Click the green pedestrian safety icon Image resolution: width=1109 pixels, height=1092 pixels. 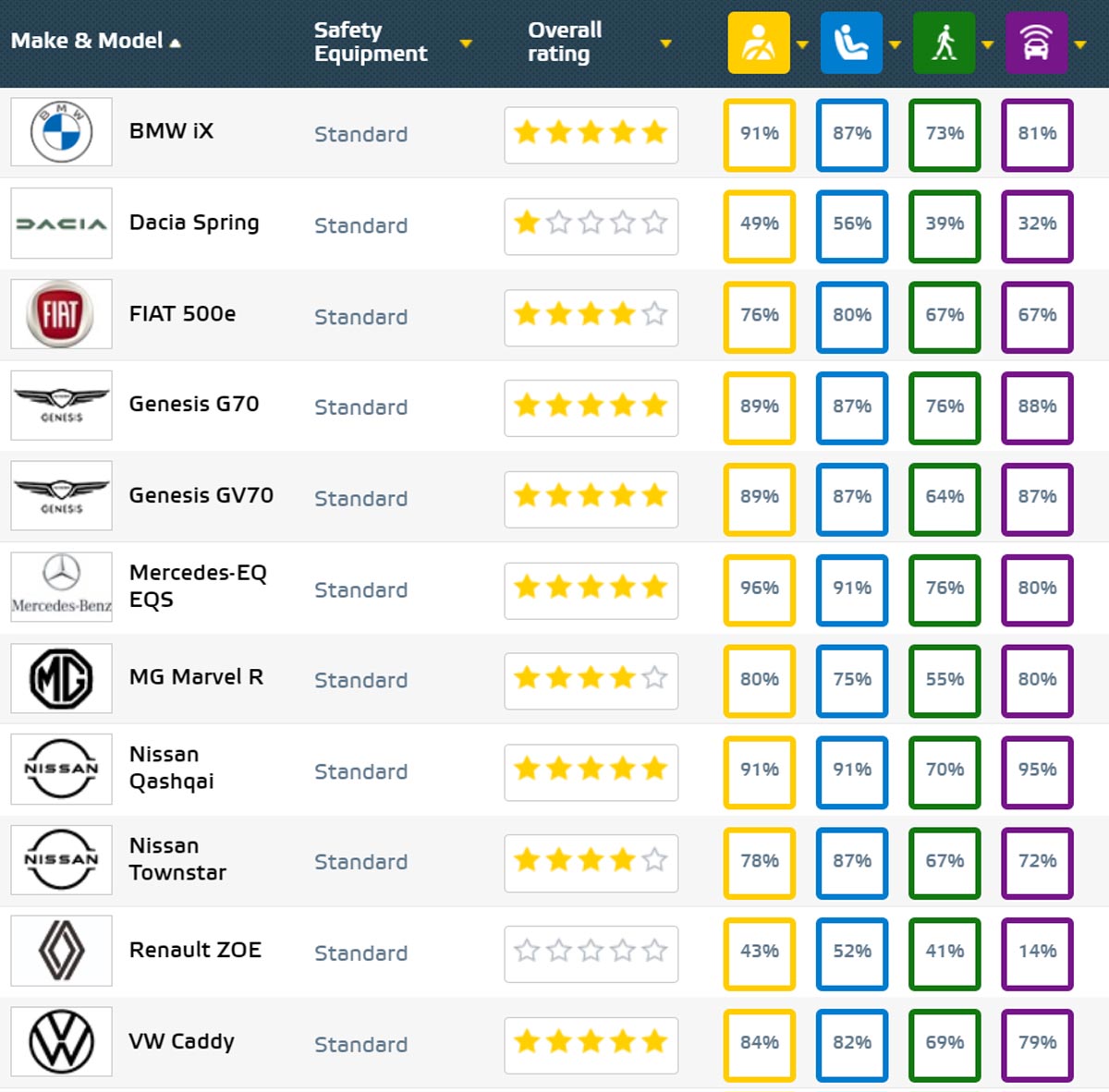coord(944,42)
